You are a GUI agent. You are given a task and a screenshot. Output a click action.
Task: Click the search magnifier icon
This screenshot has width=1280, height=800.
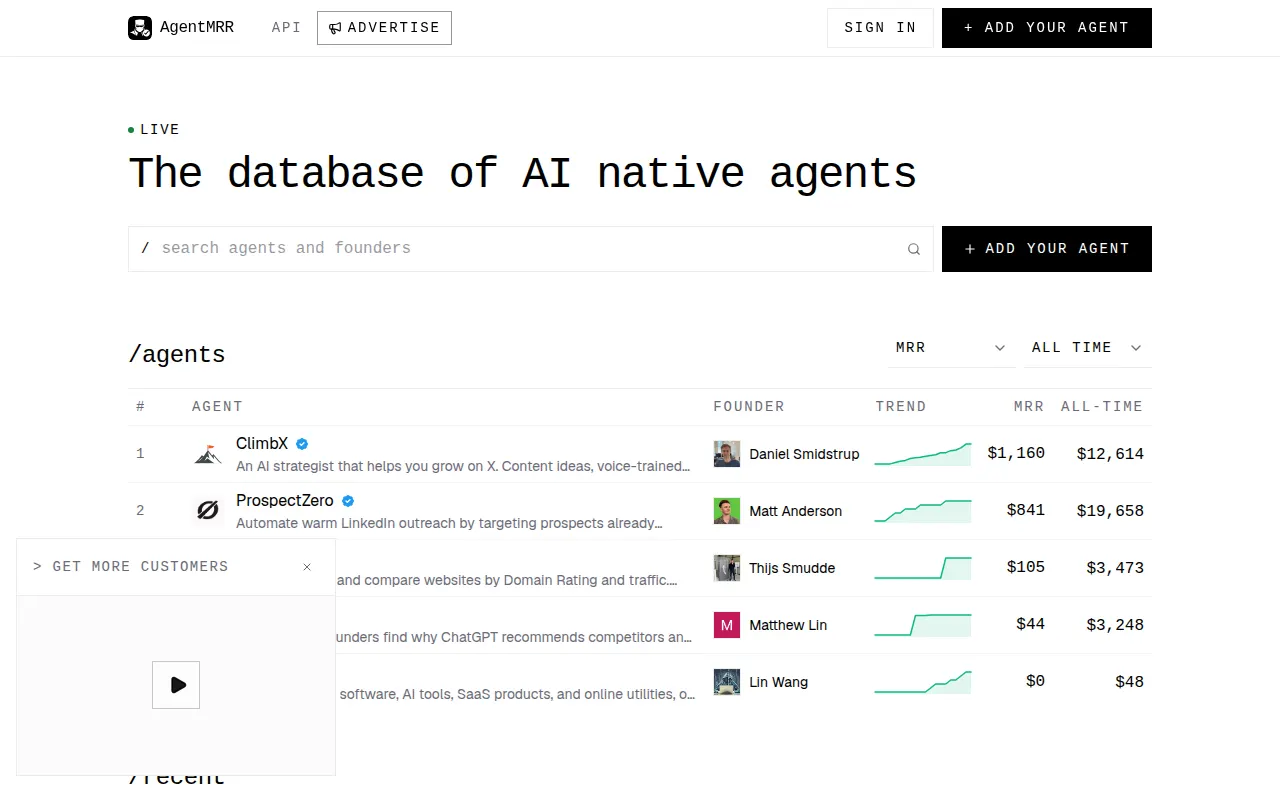tap(913, 249)
